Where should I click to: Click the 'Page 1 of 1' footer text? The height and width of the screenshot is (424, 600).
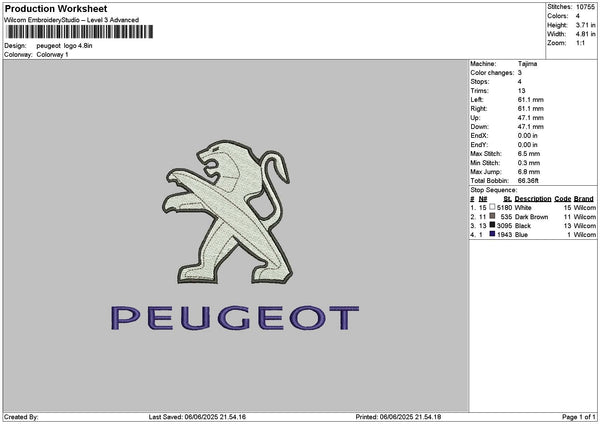click(579, 417)
